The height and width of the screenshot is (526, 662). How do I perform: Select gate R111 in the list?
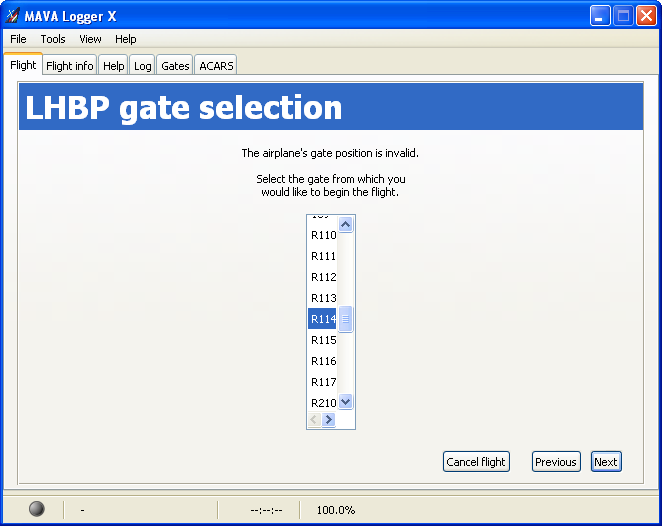coord(323,256)
